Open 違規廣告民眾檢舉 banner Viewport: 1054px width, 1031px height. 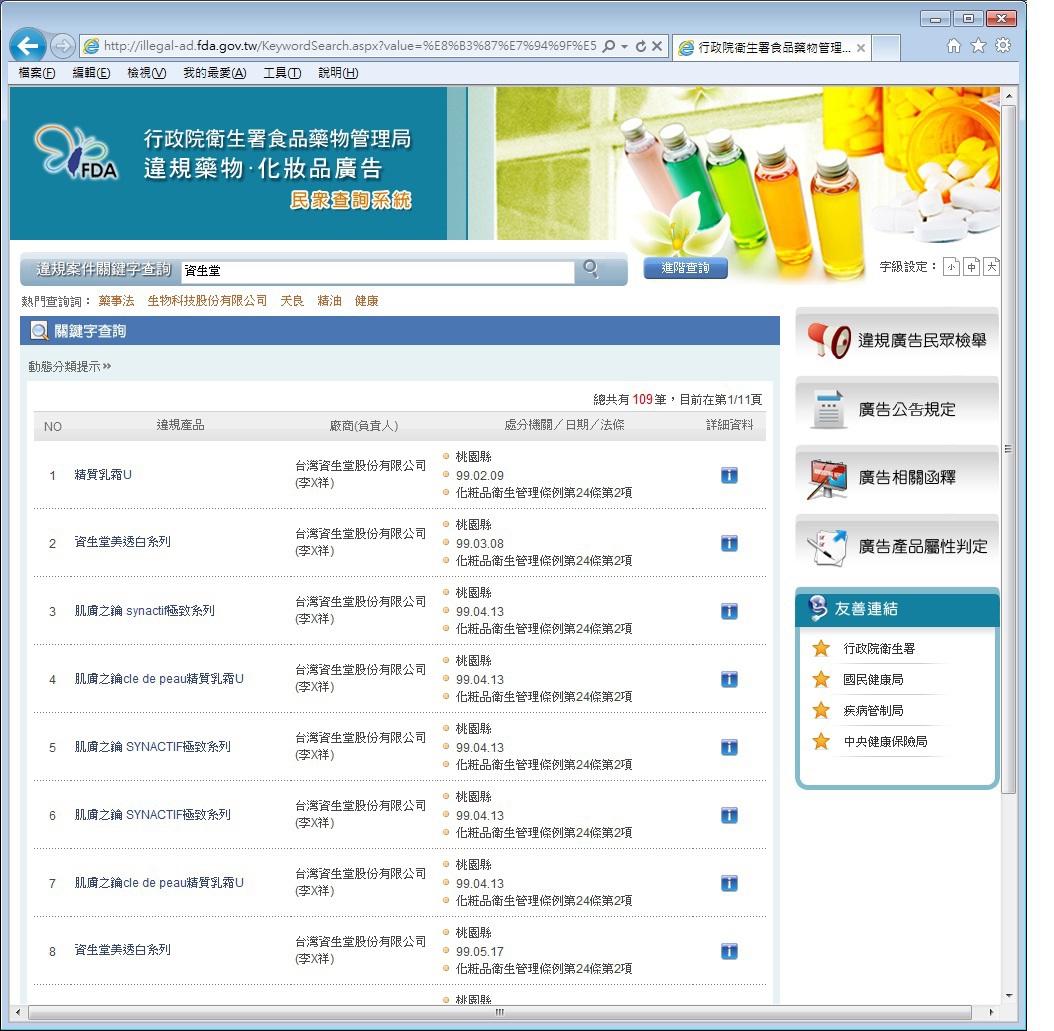[x=897, y=340]
